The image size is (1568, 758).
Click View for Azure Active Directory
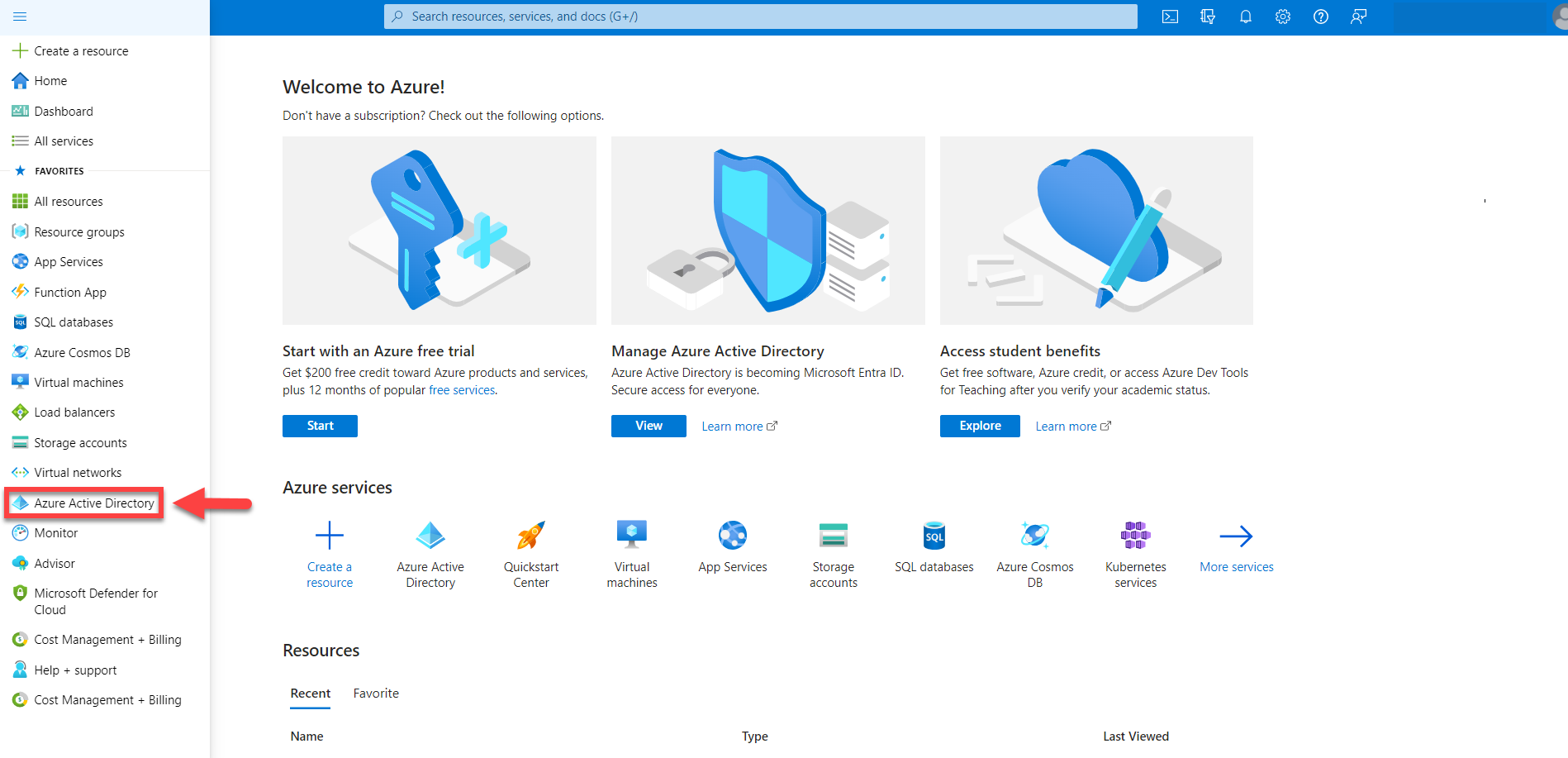[649, 426]
